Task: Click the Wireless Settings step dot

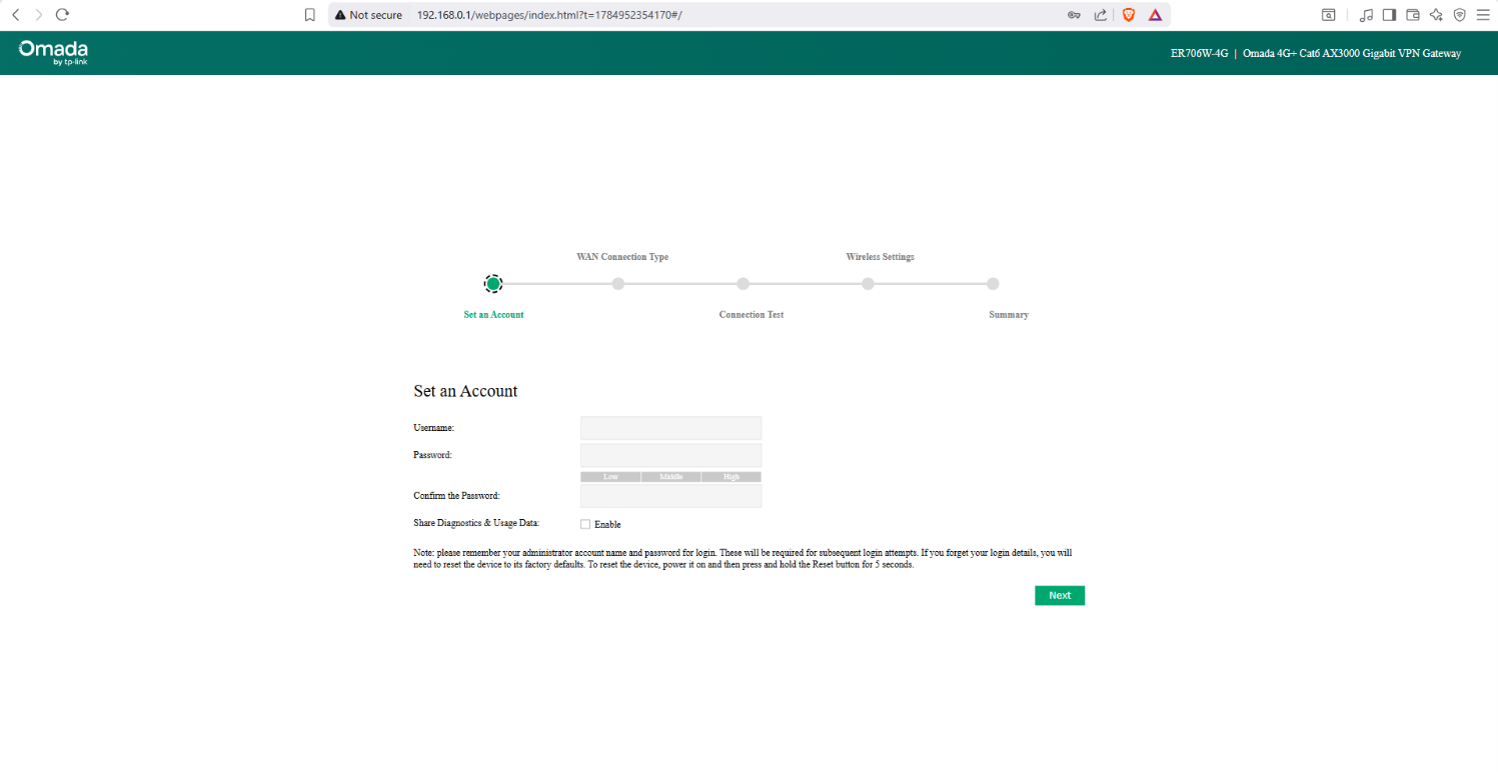Action: tap(868, 284)
